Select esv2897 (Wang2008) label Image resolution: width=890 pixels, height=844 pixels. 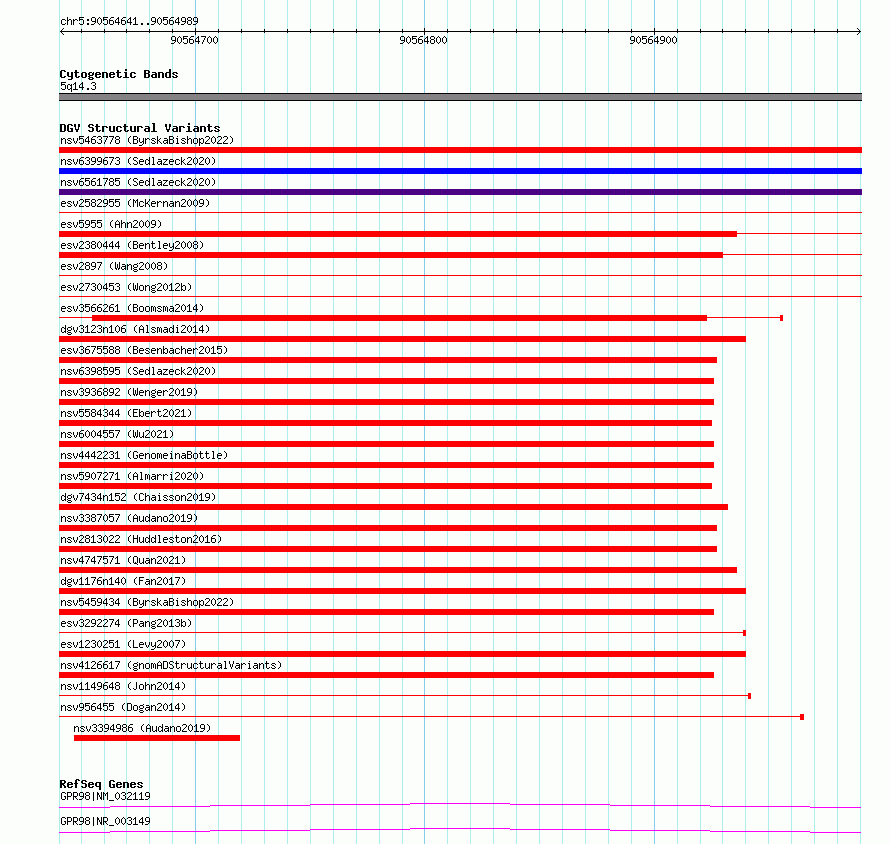click(114, 266)
